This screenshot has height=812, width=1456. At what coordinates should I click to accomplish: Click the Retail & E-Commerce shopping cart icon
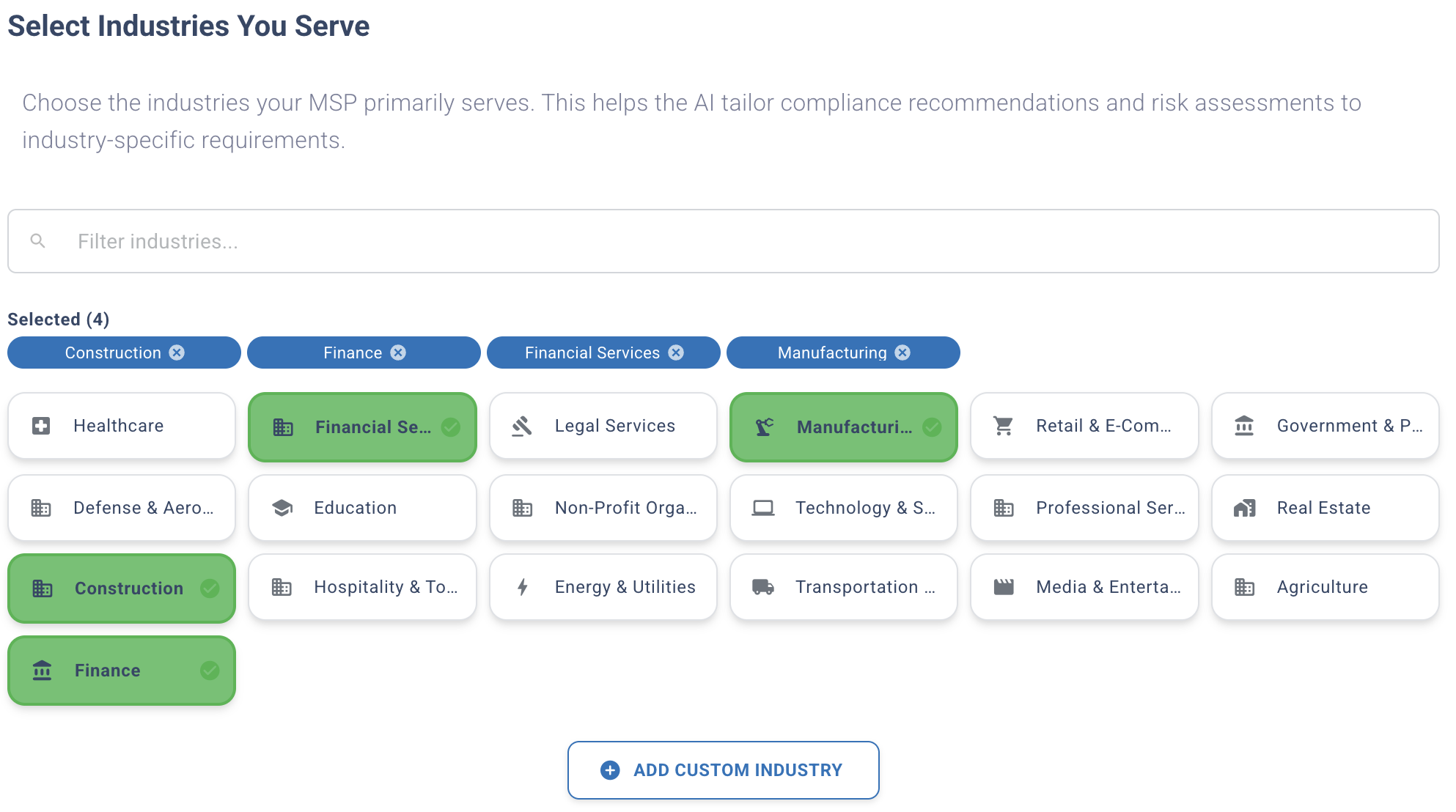(1004, 425)
